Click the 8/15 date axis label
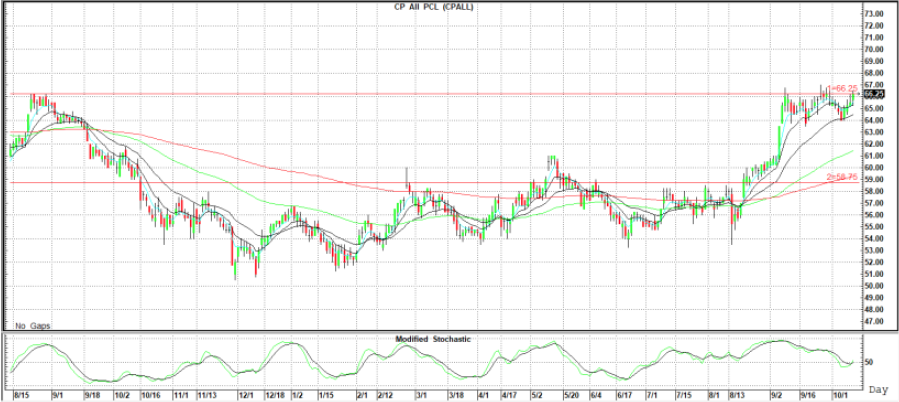This screenshot has width=899, height=402. point(21,396)
